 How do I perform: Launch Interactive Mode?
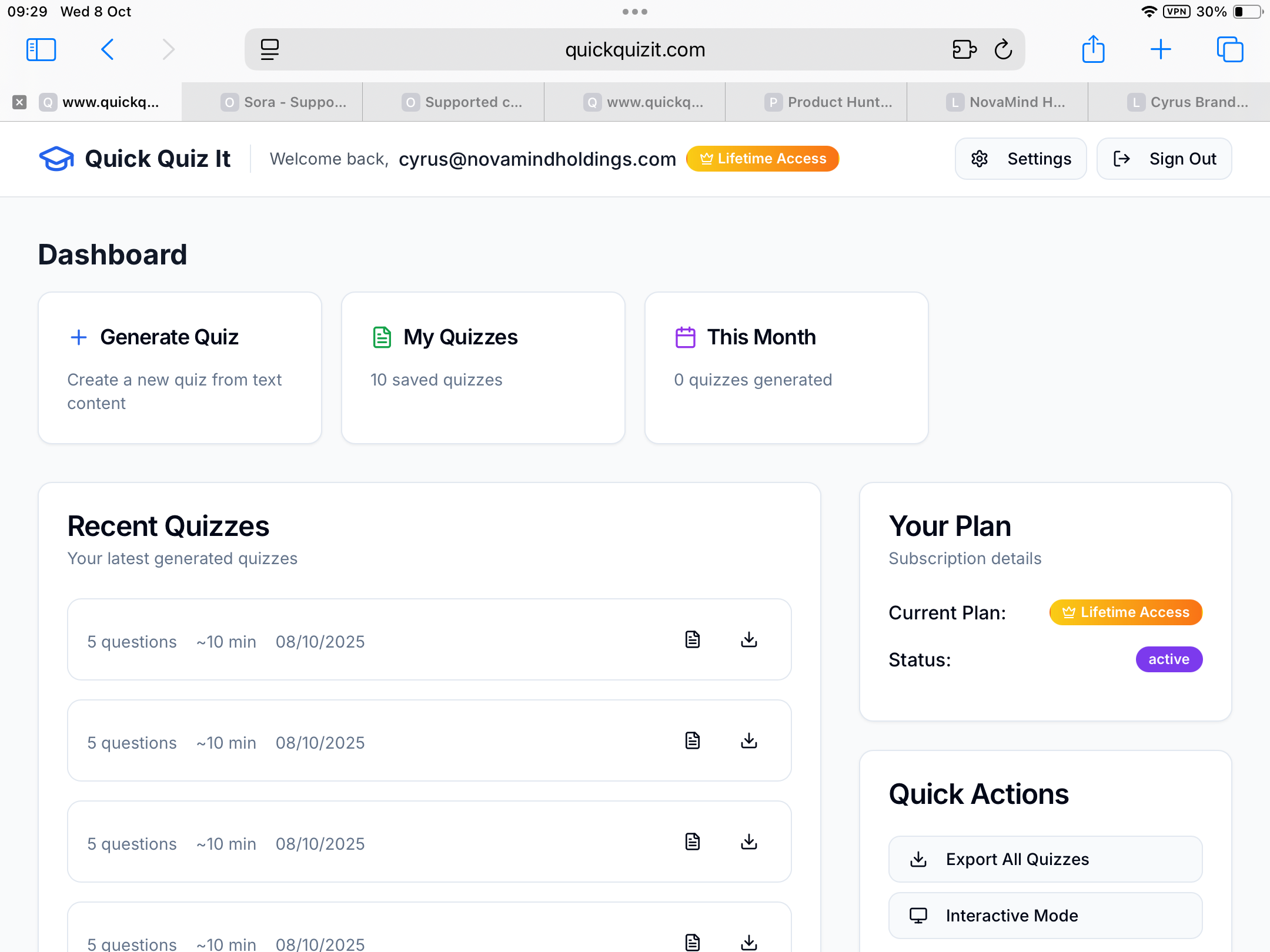(1045, 916)
